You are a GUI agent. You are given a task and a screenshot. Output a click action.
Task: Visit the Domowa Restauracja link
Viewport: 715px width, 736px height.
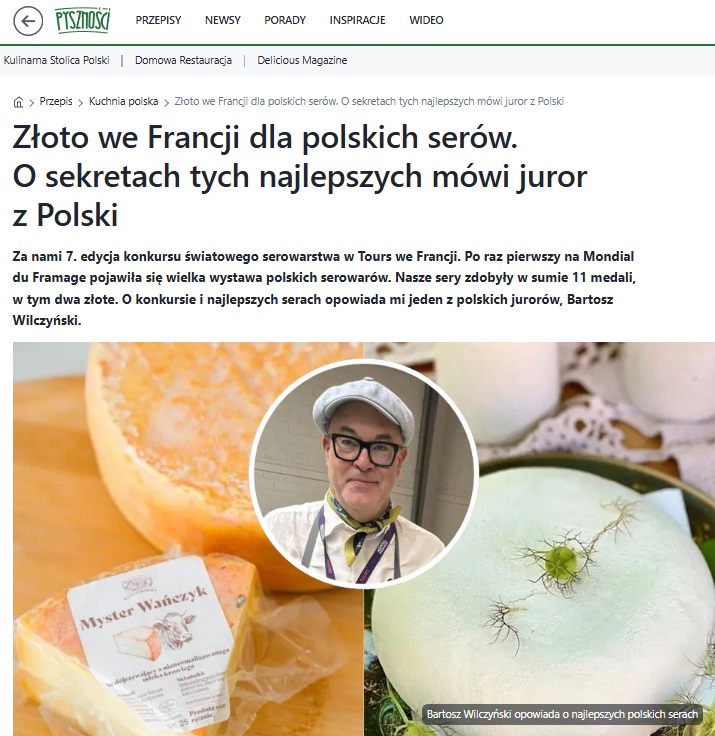(x=183, y=60)
